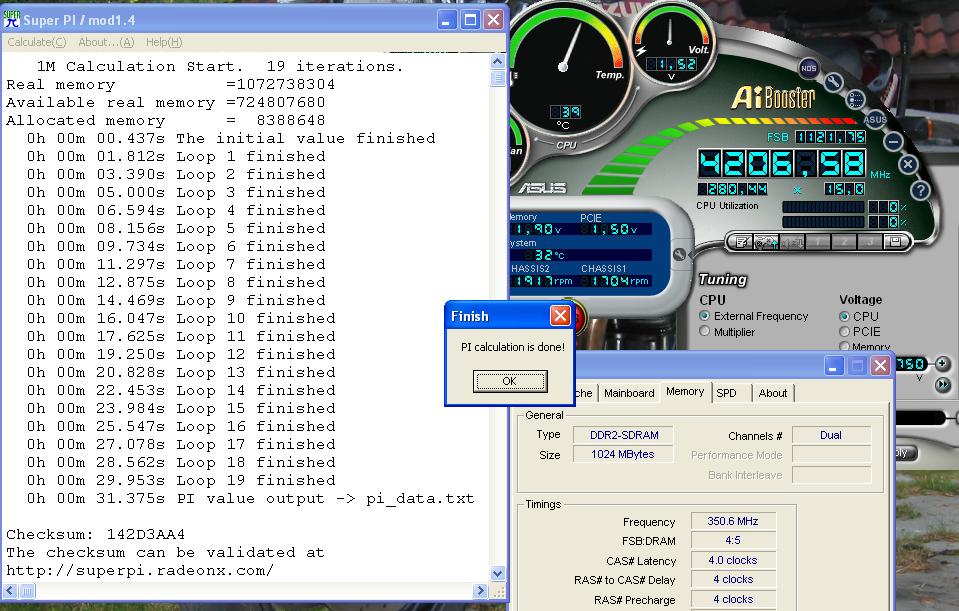Viewport: 959px width, 611px height.
Task: Select PCIE radio under Voltage
Action: click(x=844, y=331)
